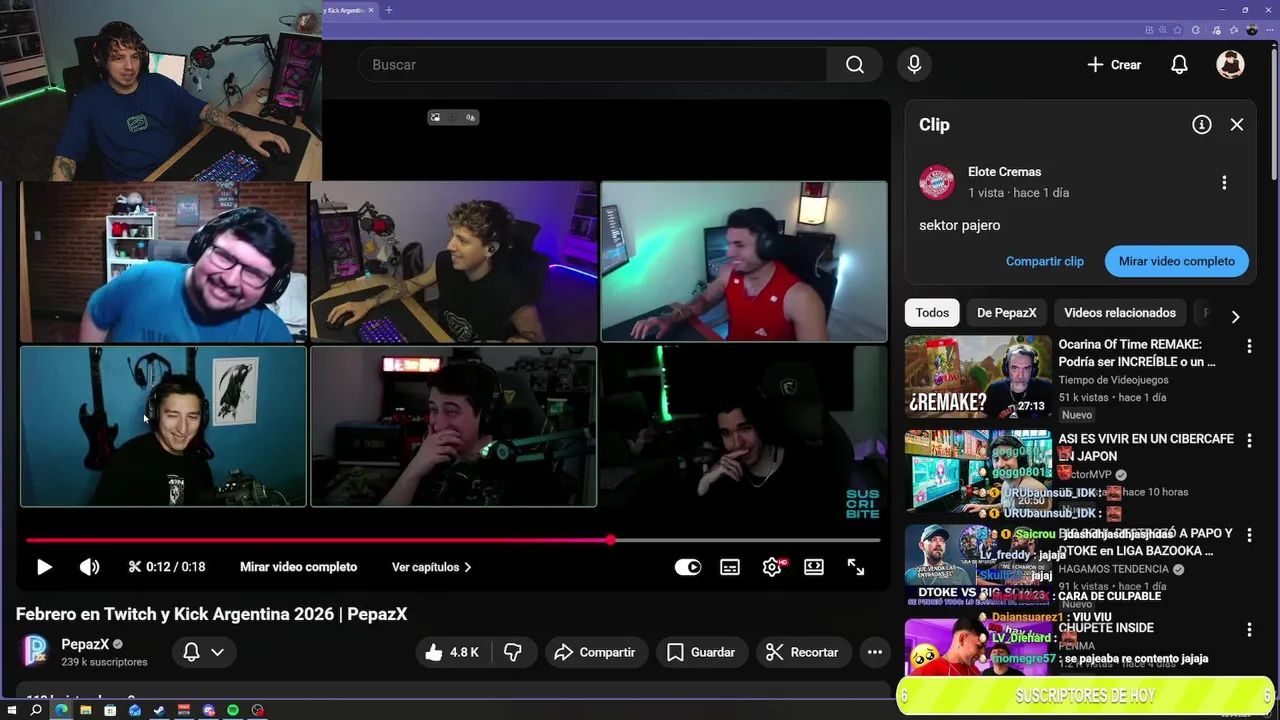1280x720 pixels.
Task: Select the 'De PepazX' filter chip
Action: 1007,313
